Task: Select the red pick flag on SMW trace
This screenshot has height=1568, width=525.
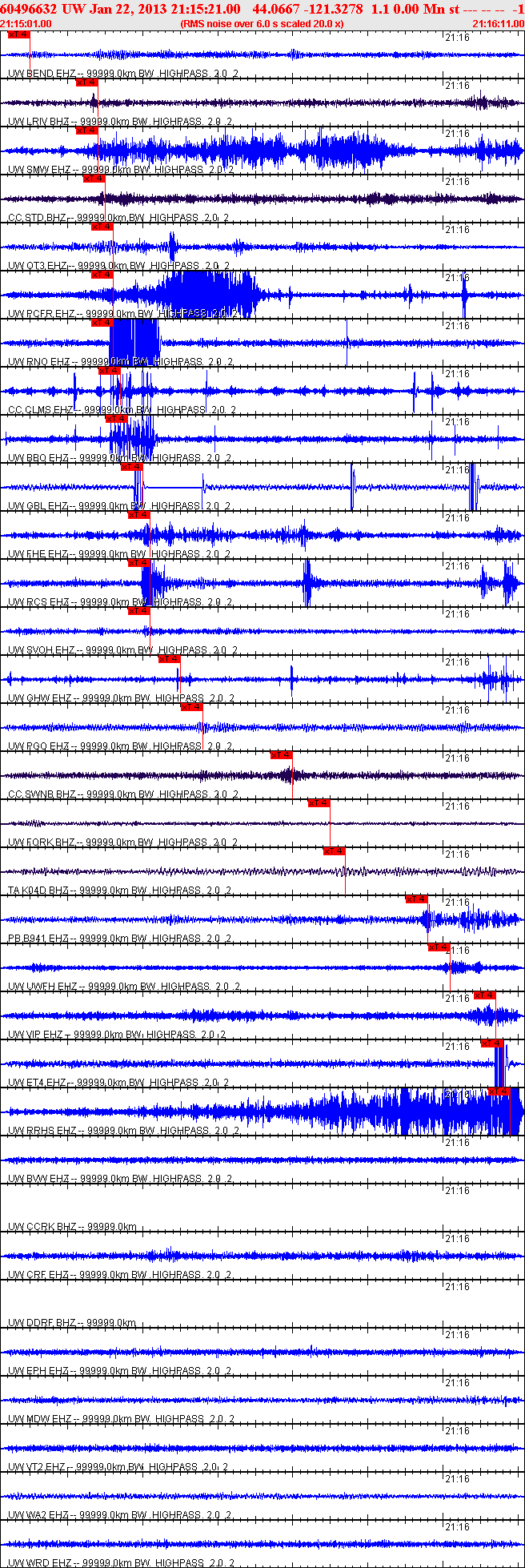Action: [x=86, y=131]
